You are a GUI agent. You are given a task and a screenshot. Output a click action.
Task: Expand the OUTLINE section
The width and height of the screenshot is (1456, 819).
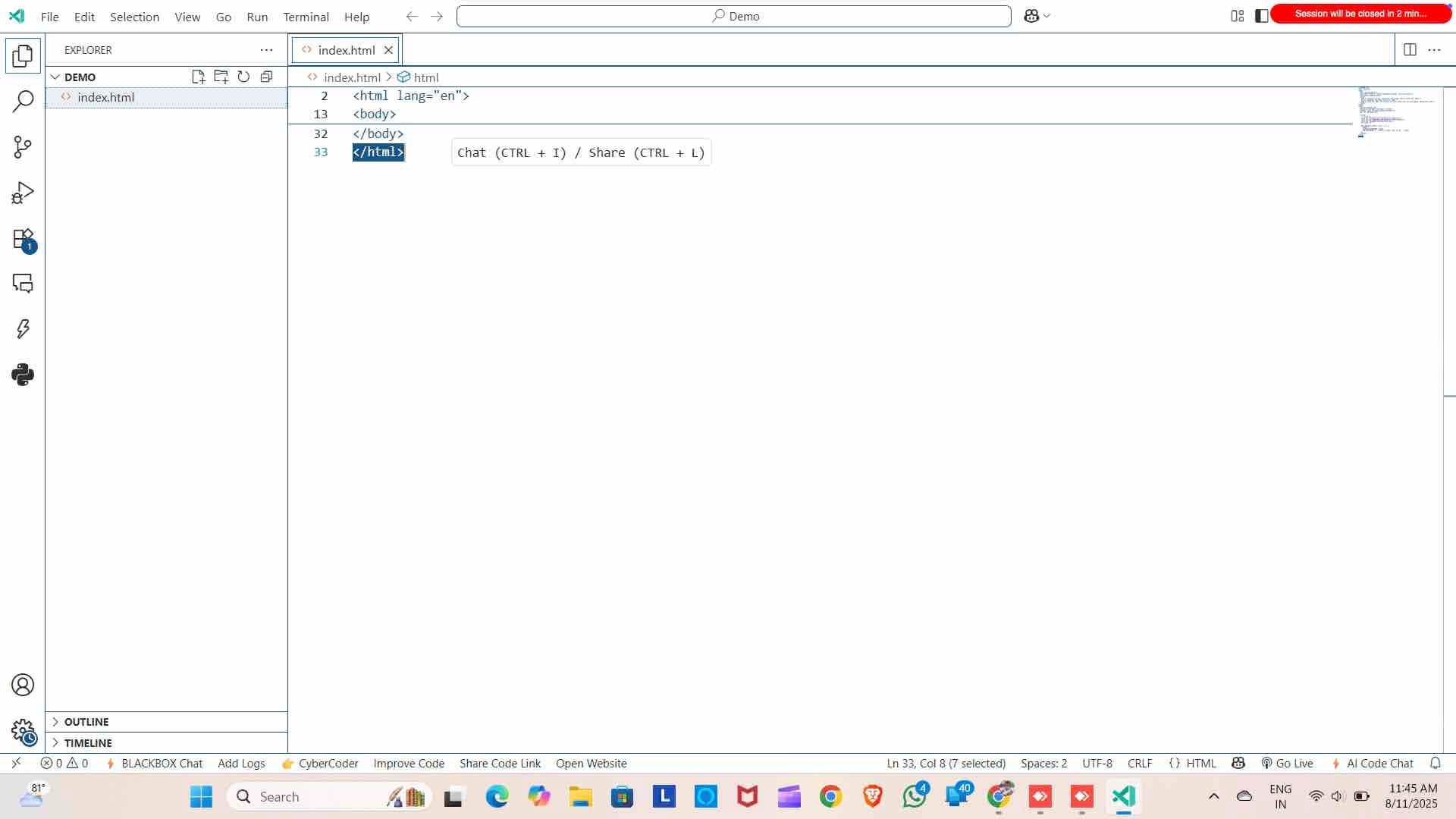[86, 721]
